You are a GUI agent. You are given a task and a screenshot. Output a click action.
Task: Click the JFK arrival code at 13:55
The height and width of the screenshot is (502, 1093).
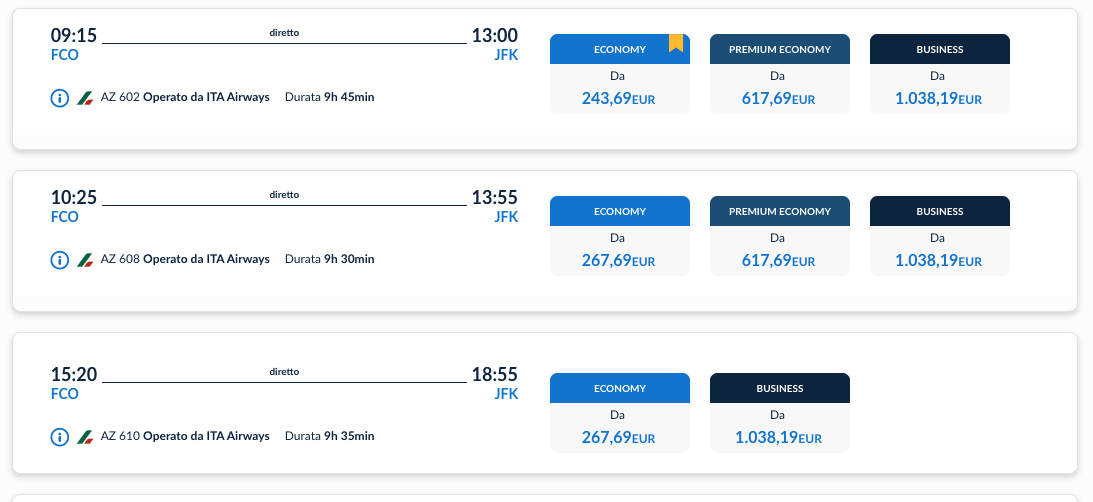click(506, 217)
